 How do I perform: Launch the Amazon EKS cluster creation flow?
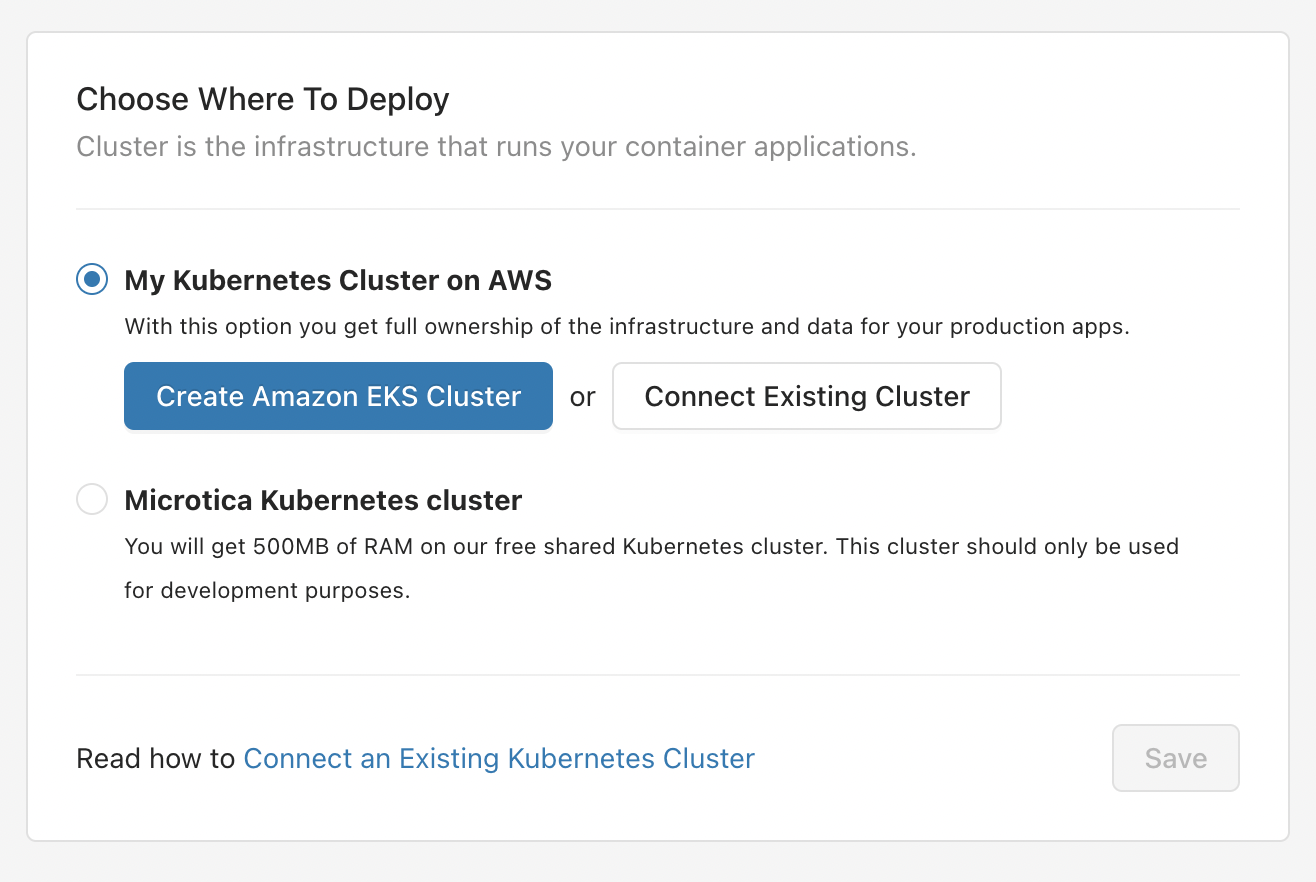[337, 396]
